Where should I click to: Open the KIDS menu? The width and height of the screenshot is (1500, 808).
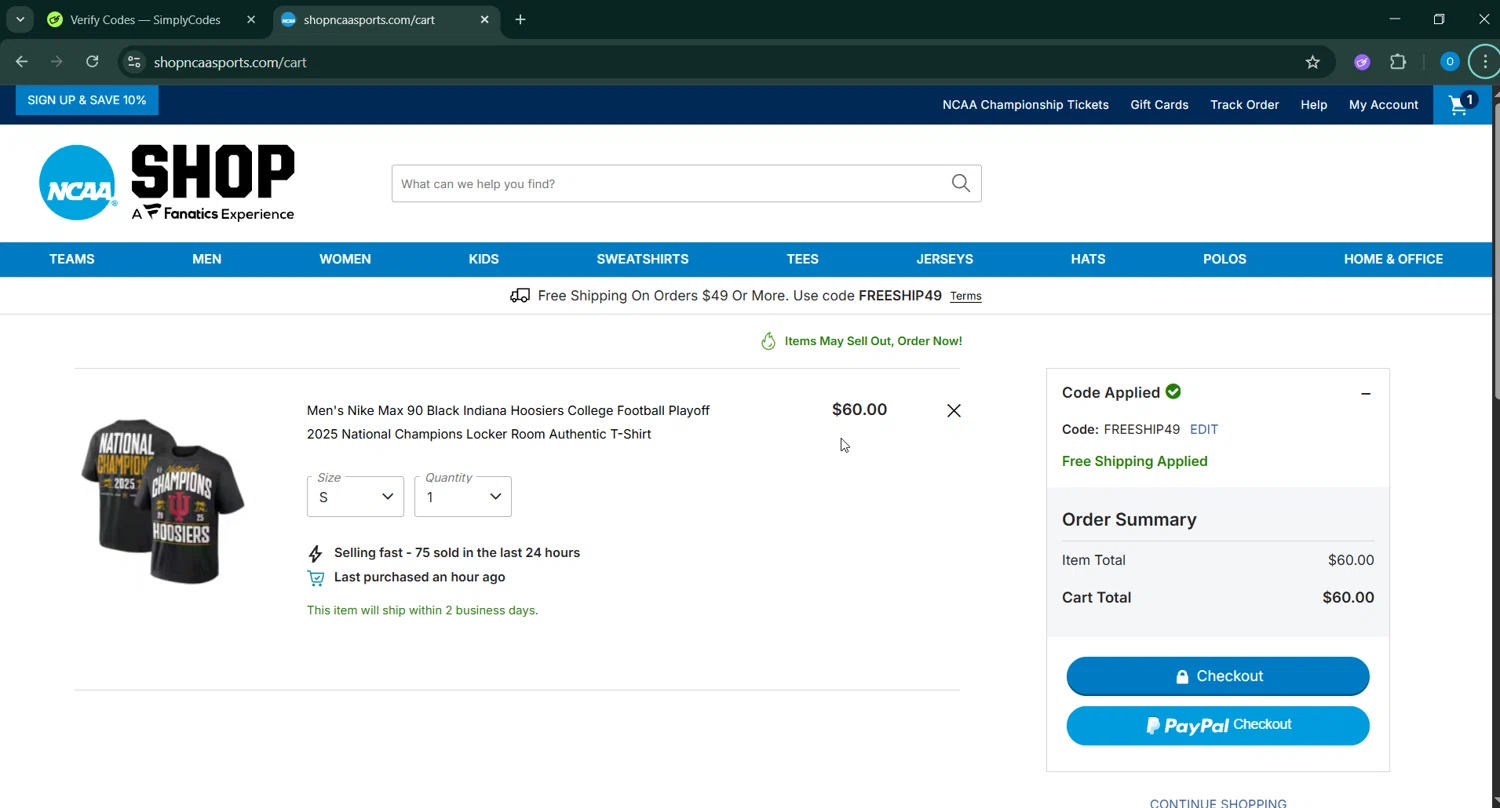point(484,259)
